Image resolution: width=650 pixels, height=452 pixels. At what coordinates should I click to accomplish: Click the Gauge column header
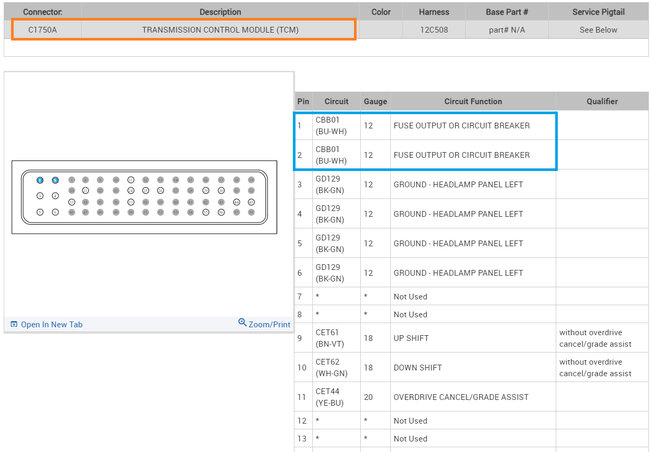[x=375, y=101]
